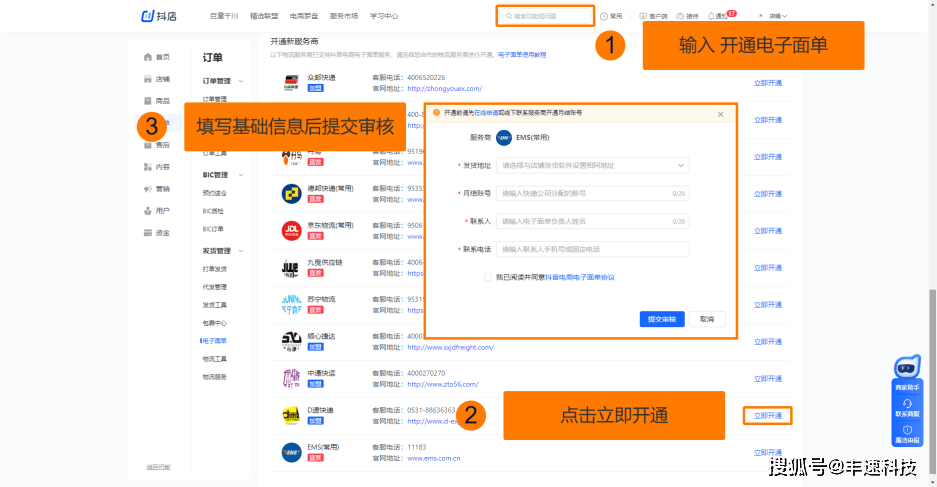The image size is (937, 487).
Task: Click the 京东物流 JDL logo
Action: point(291,231)
